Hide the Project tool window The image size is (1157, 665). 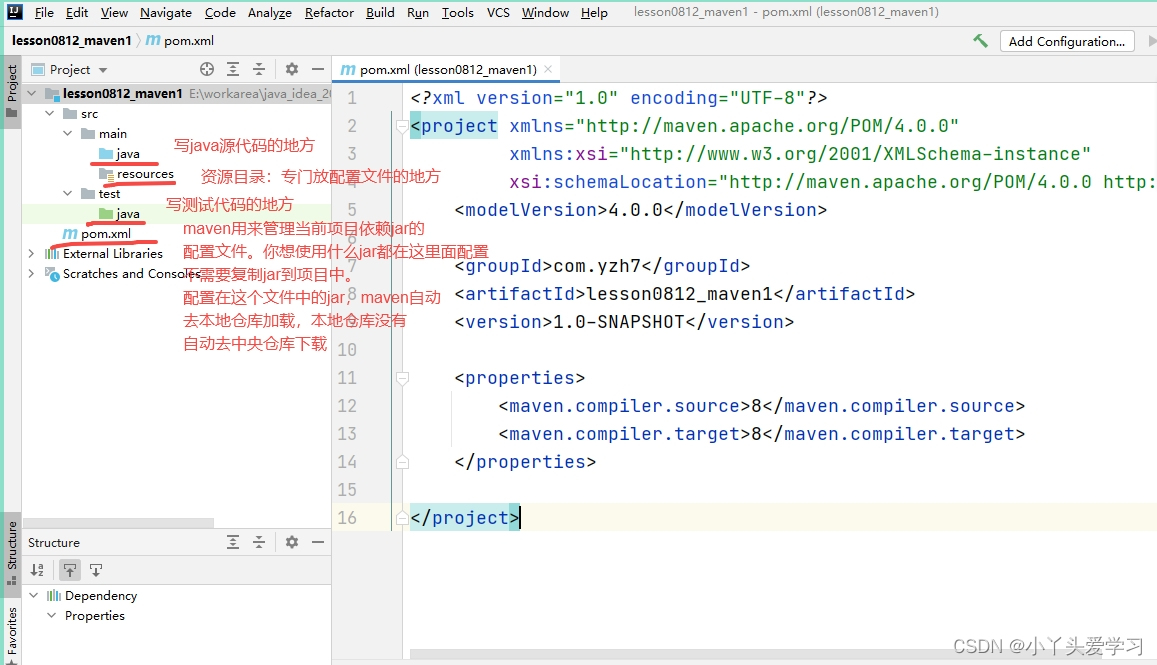318,69
